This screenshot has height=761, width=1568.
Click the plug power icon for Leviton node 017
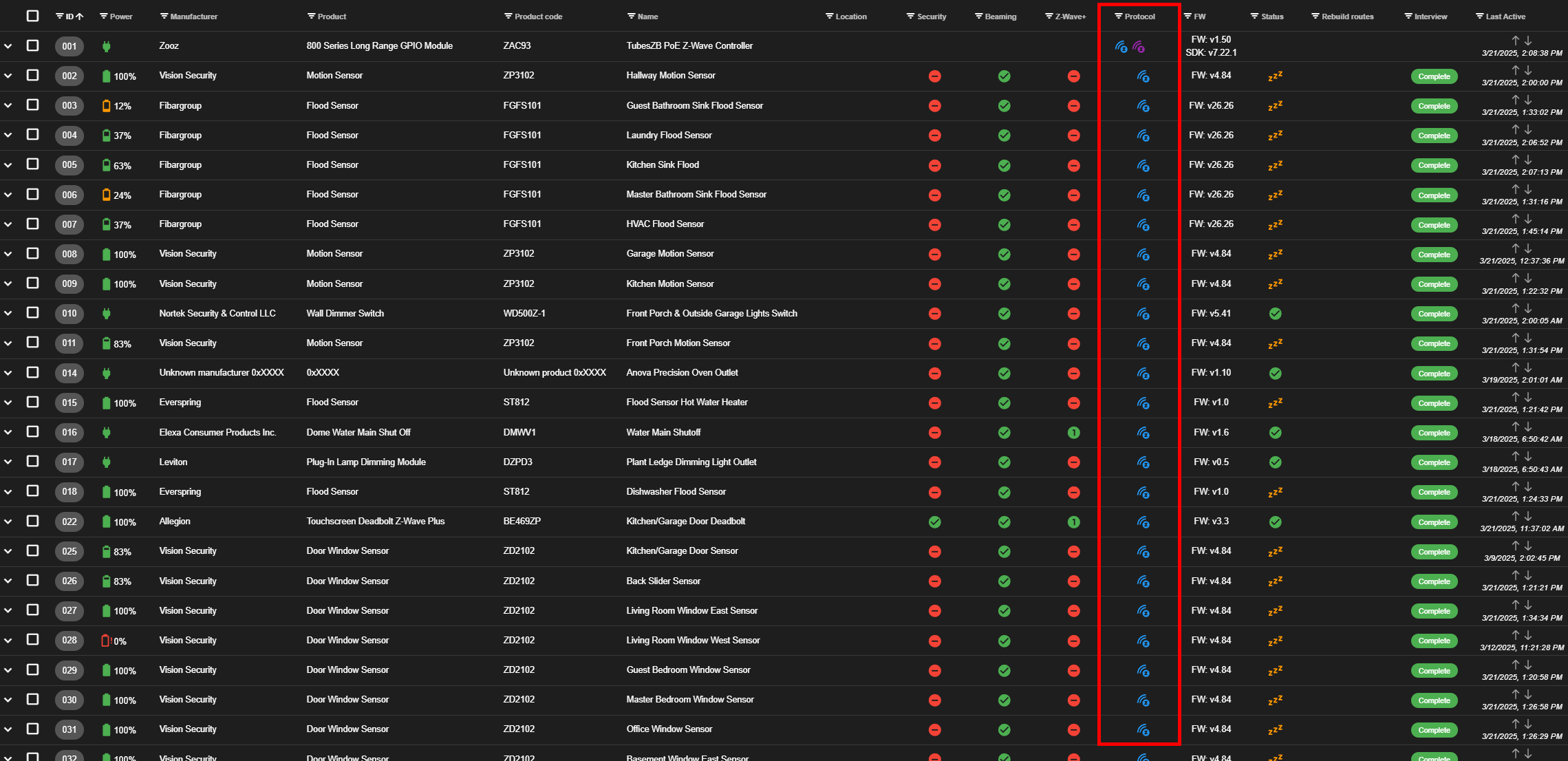tap(106, 462)
